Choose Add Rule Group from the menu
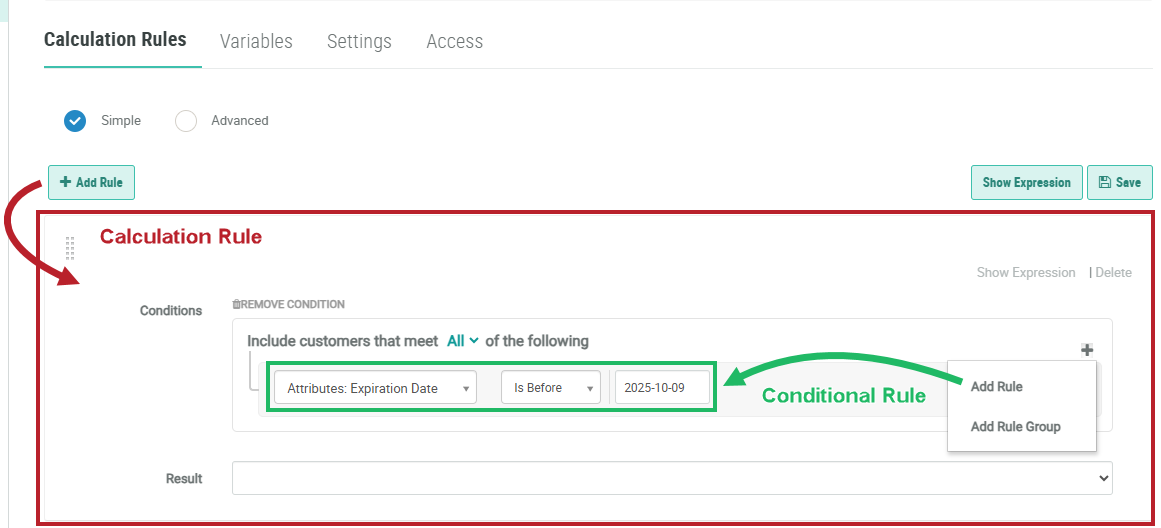Screen dimensions: 1161x528 click(x=1015, y=427)
